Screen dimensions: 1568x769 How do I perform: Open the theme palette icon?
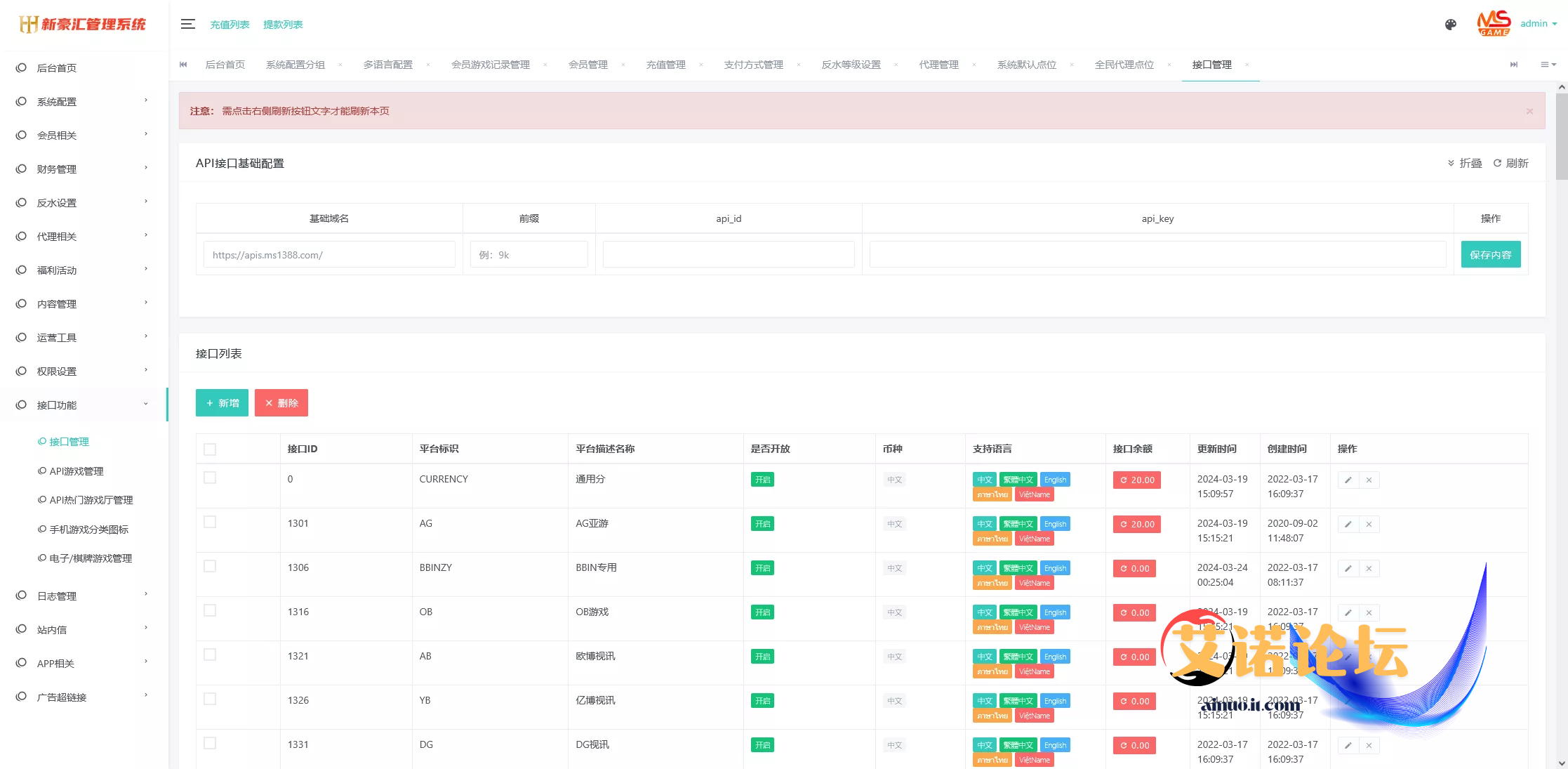1451,25
